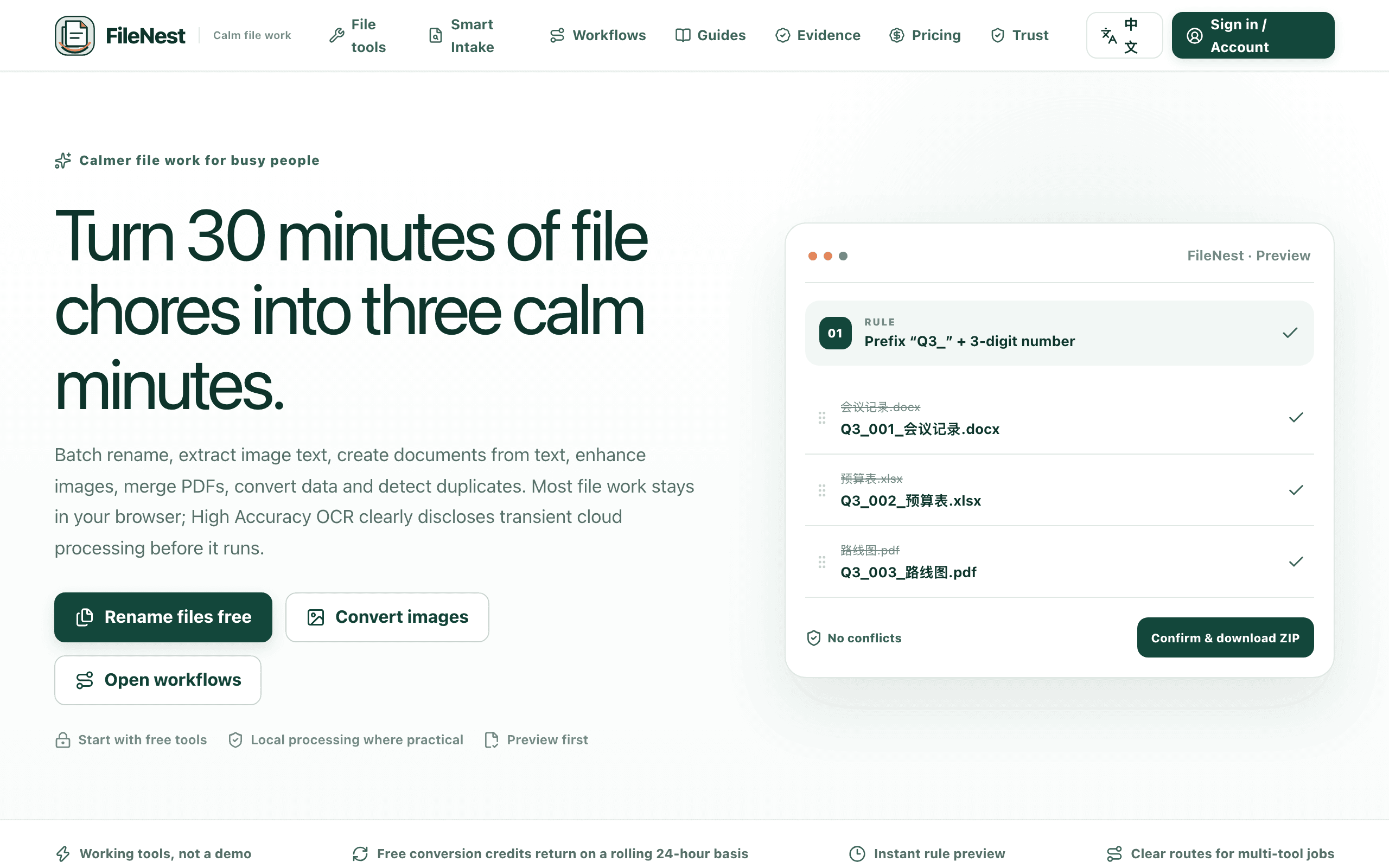1389x868 pixels.
Task: Click the route icon in Open workflows button
Action: pos(85,680)
